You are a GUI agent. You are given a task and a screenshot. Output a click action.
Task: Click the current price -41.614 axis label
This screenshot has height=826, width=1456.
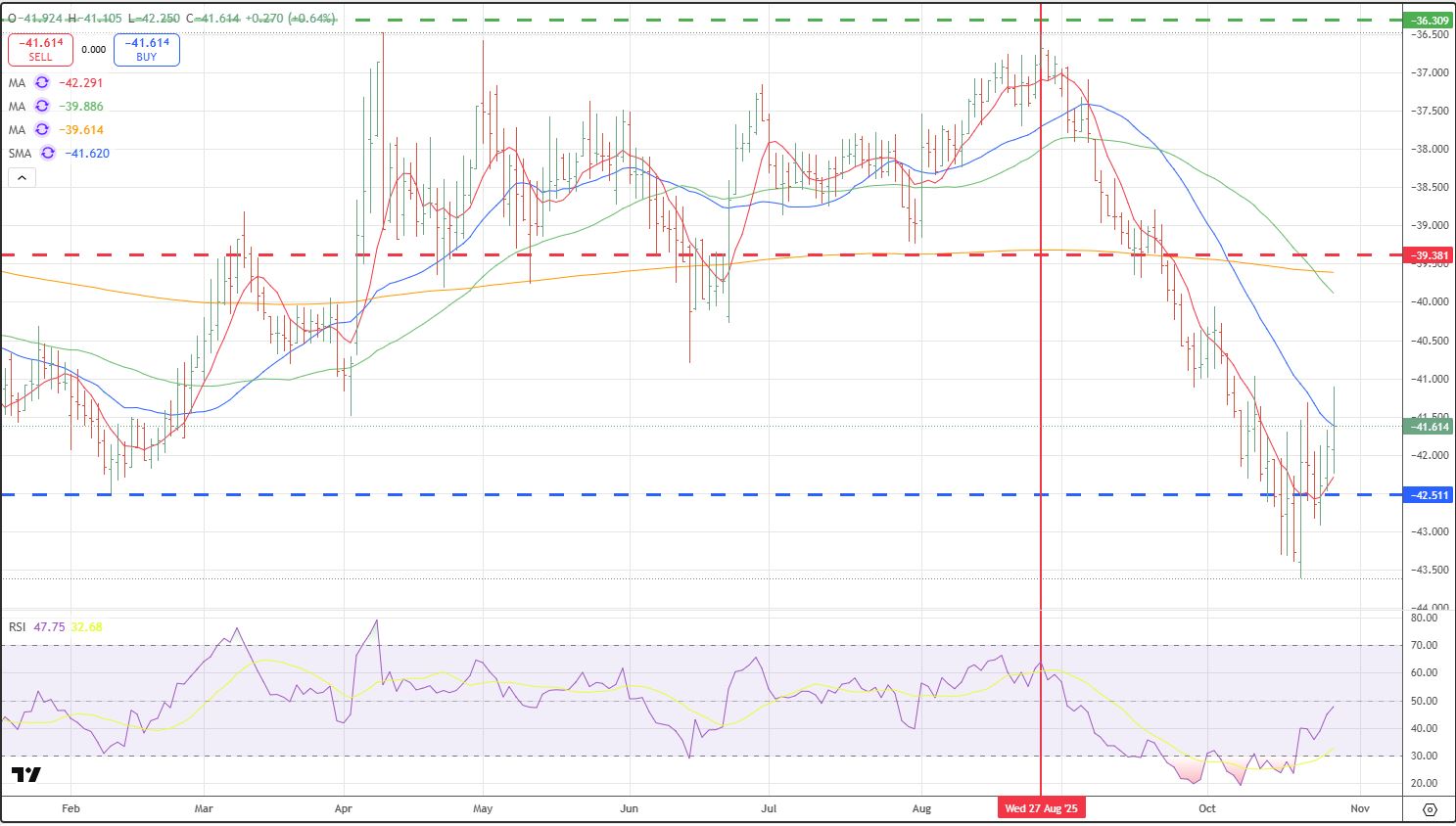click(1430, 427)
